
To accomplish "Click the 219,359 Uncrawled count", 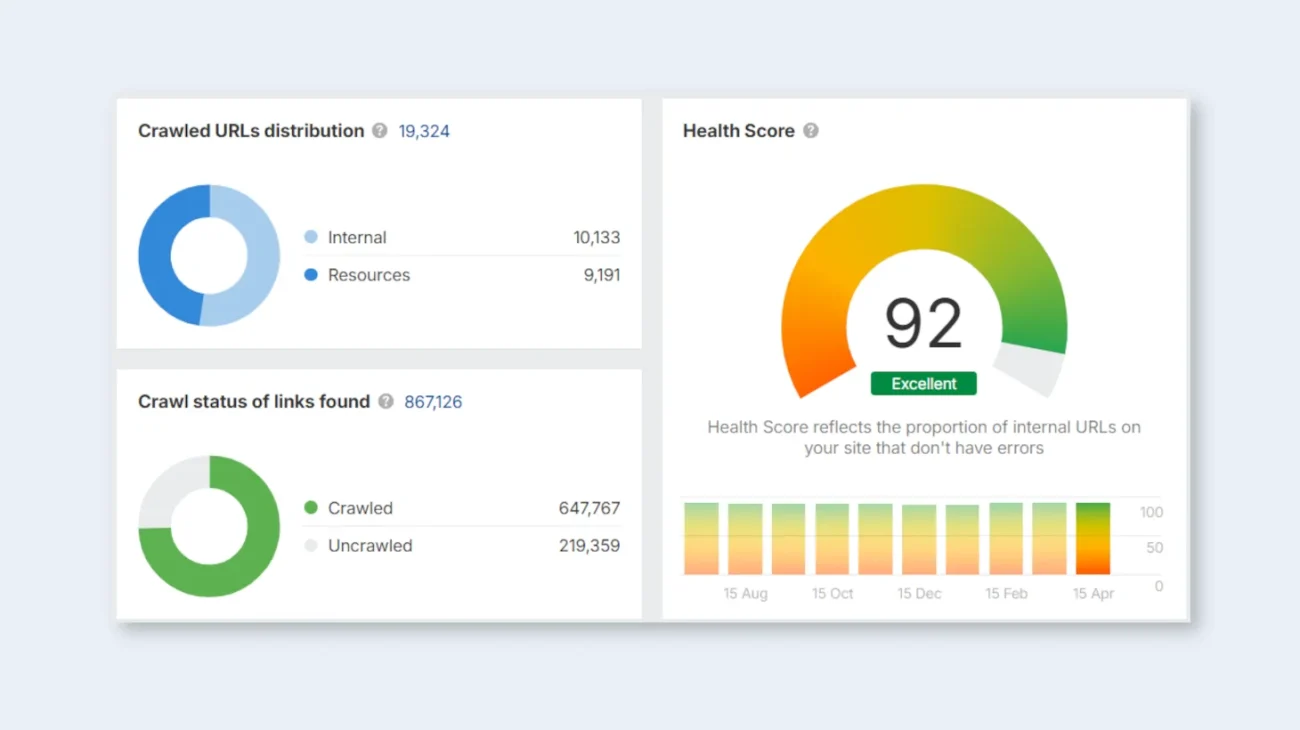I will tap(590, 546).
